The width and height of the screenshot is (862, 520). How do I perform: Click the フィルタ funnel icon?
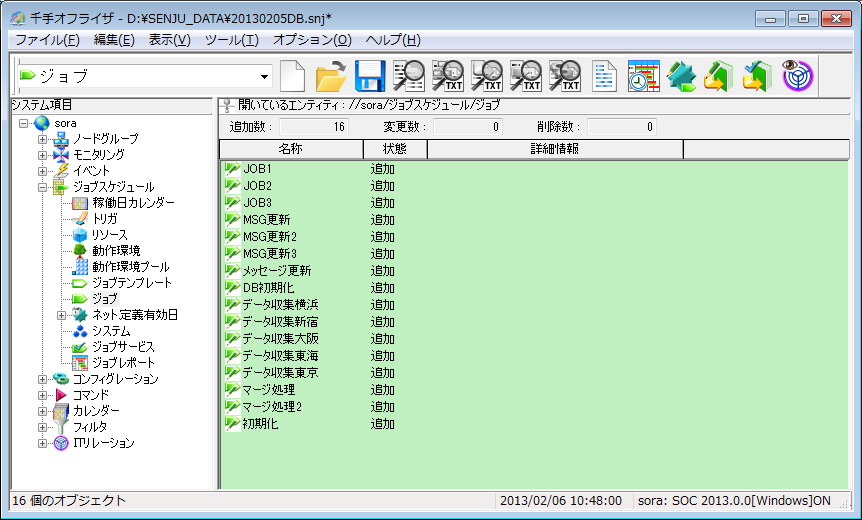pyautogui.click(x=60, y=427)
